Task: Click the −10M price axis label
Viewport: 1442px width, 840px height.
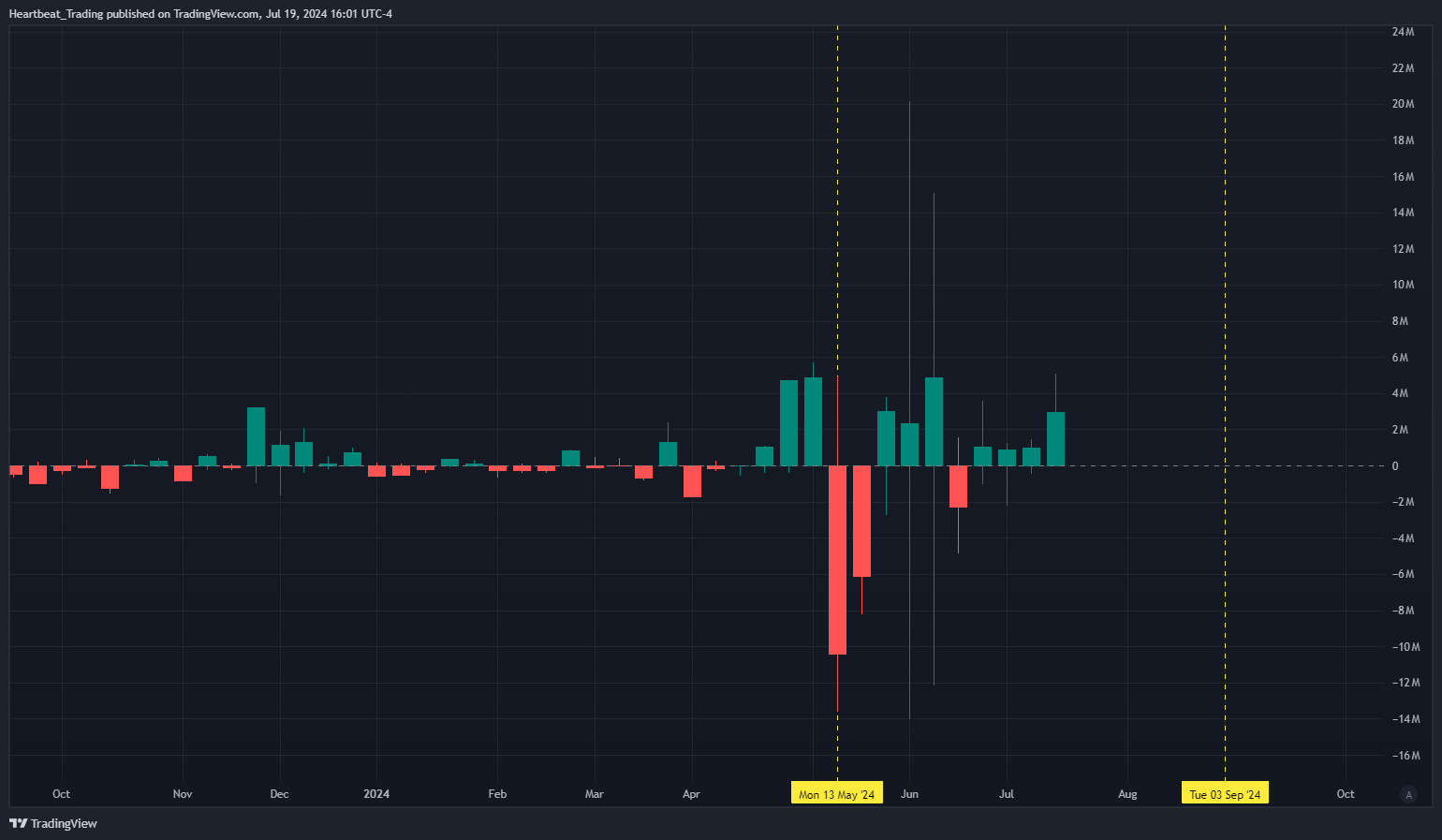Action: 1405,647
